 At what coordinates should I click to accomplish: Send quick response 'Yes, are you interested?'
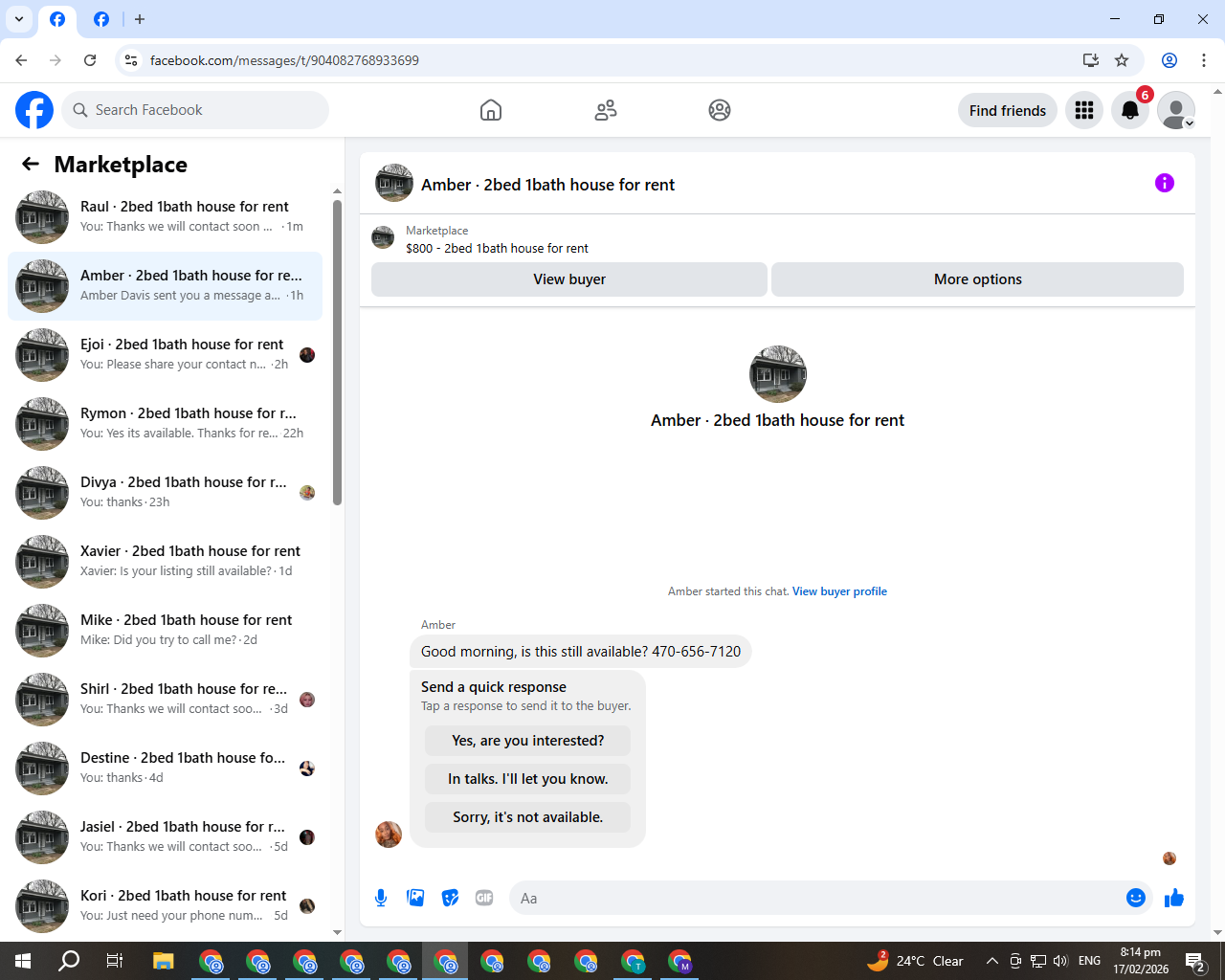tap(528, 741)
